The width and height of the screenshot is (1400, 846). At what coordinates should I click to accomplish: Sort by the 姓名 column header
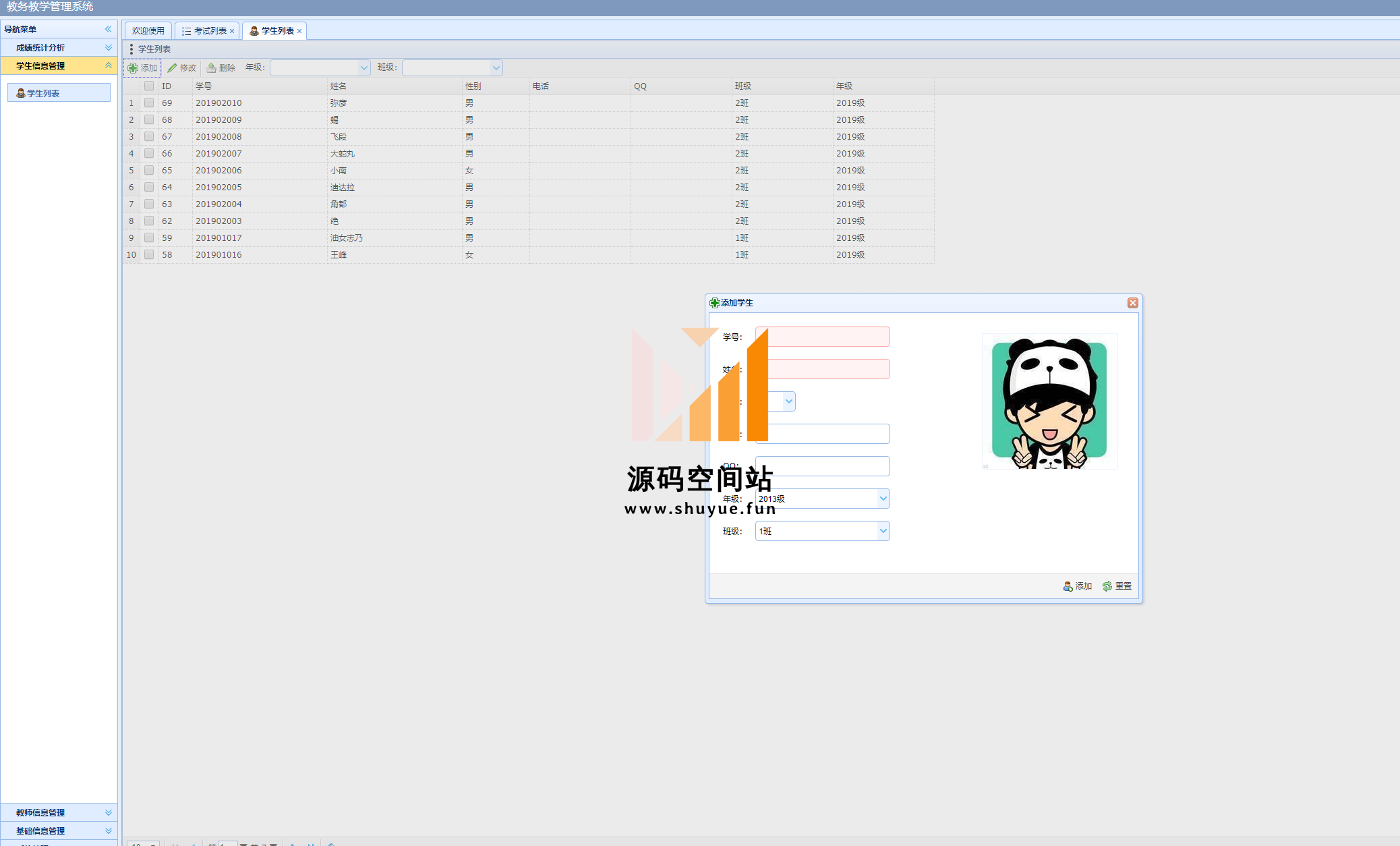coord(395,86)
